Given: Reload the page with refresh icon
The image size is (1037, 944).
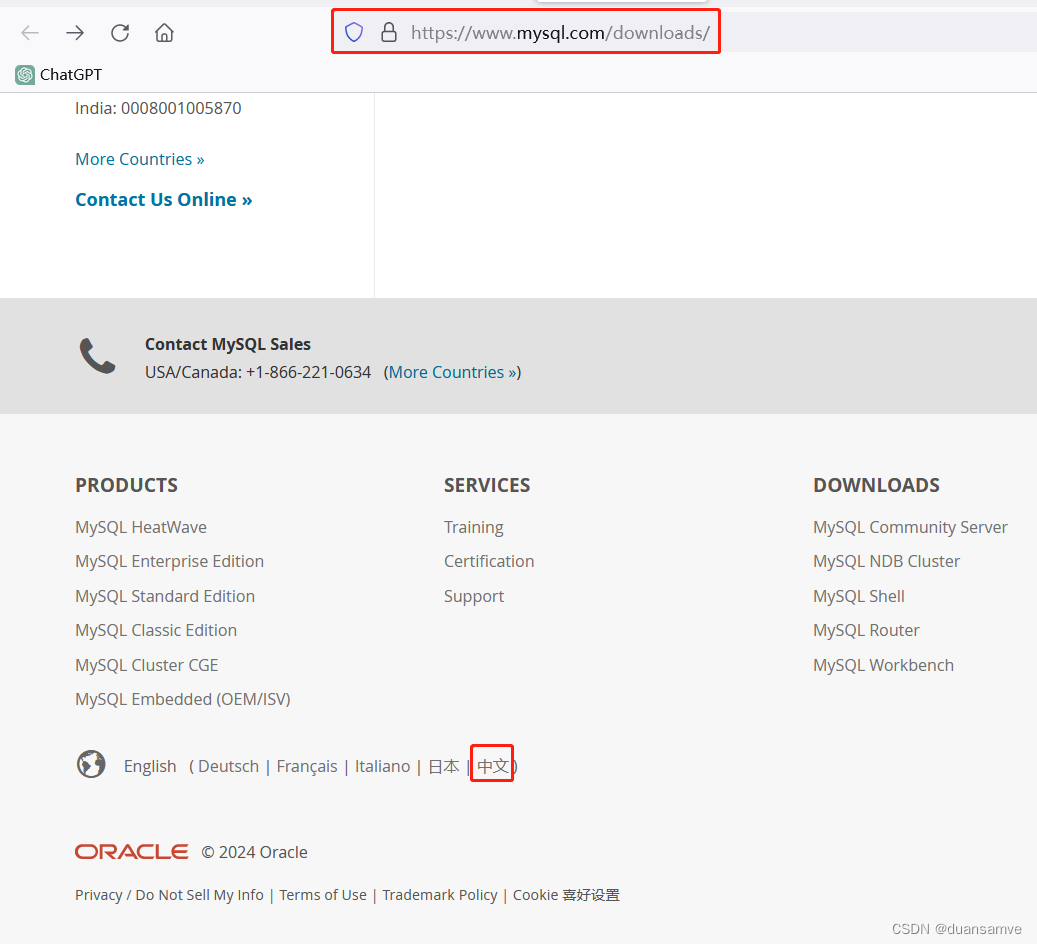Looking at the screenshot, I should click(x=120, y=32).
